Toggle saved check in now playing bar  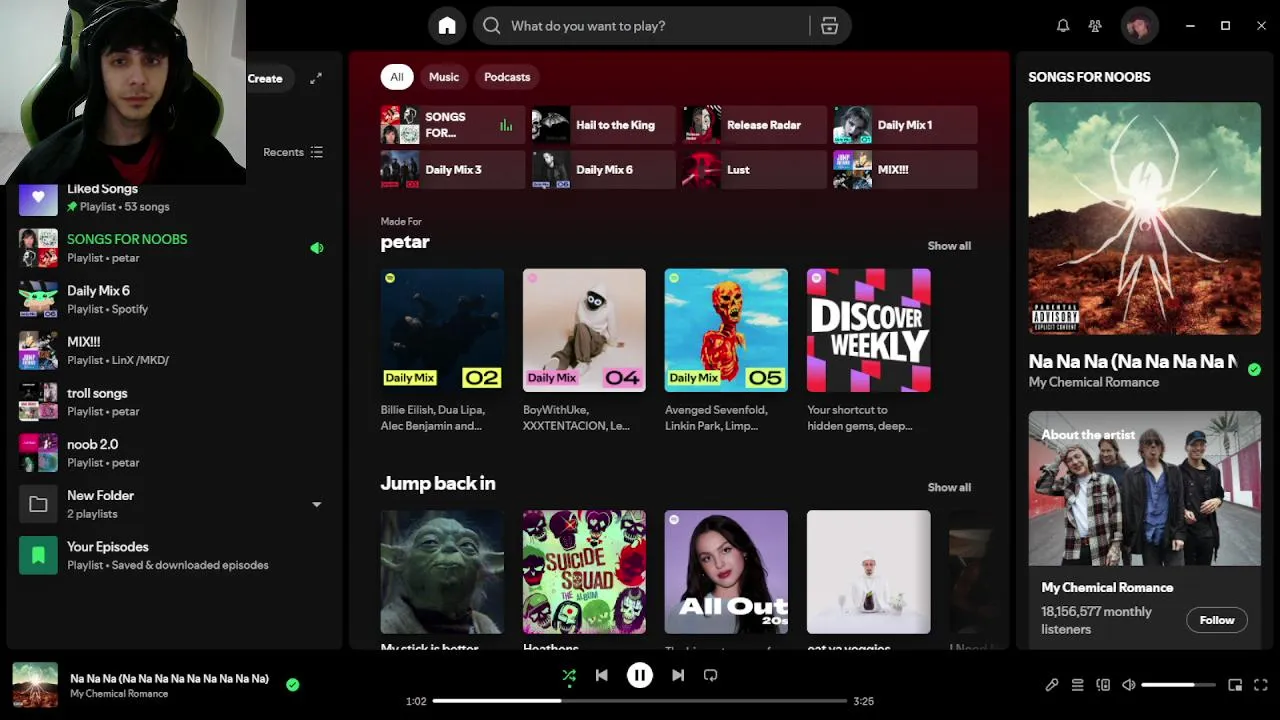[x=293, y=685]
